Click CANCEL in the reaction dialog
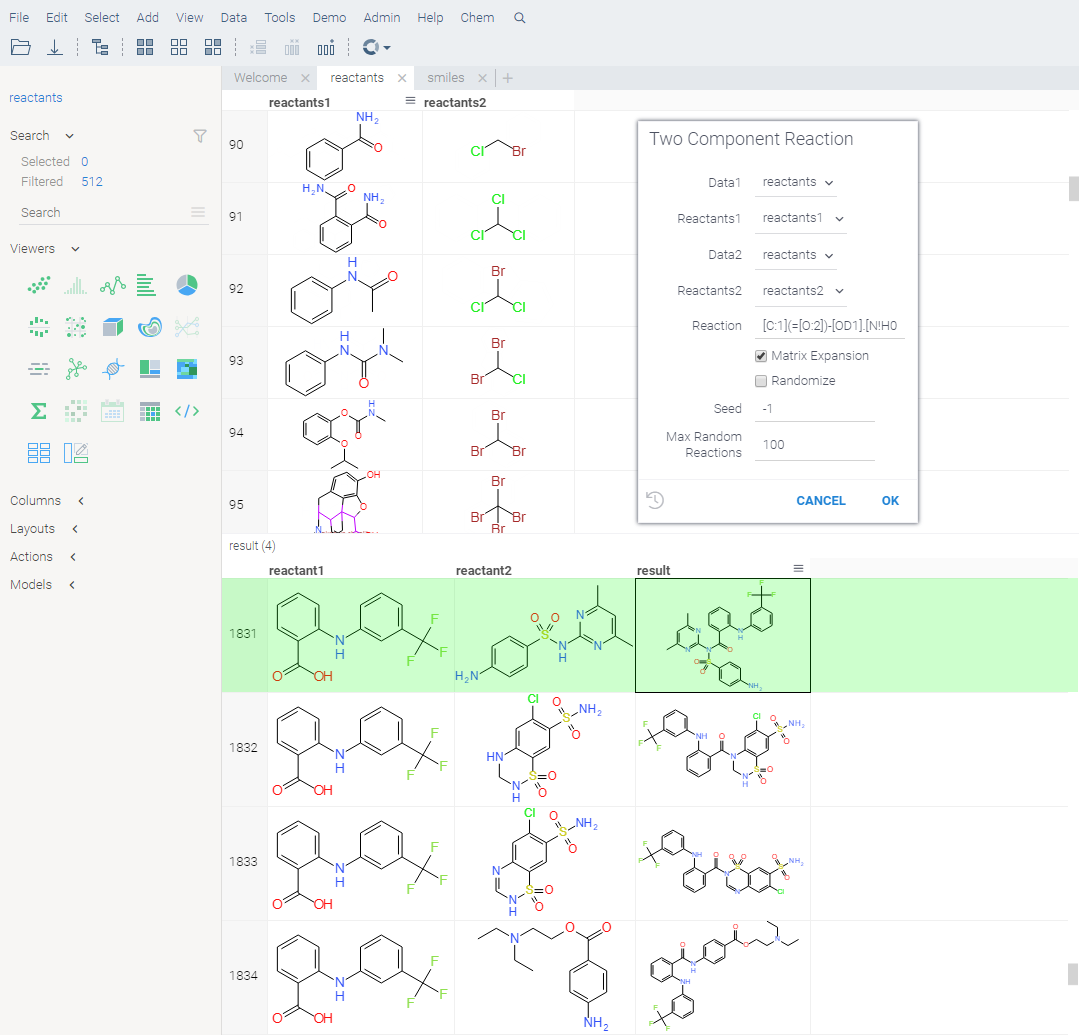The image size is (1079, 1035). coord(820,501)
